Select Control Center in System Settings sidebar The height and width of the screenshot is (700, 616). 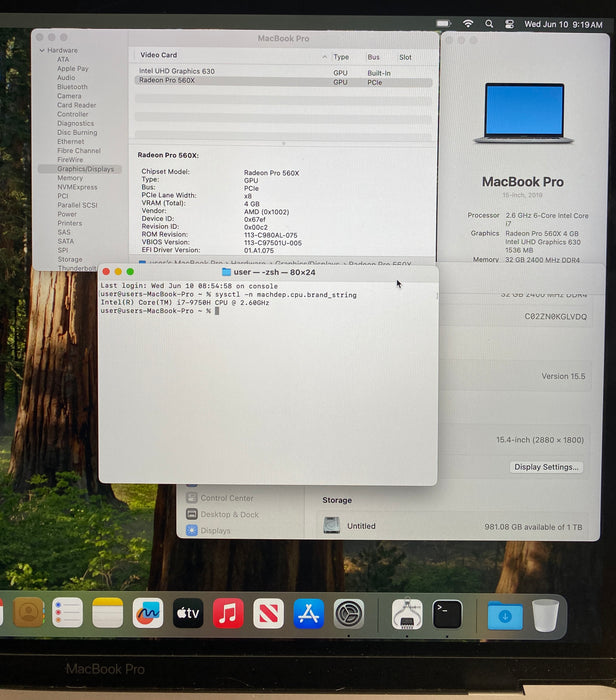227,498
